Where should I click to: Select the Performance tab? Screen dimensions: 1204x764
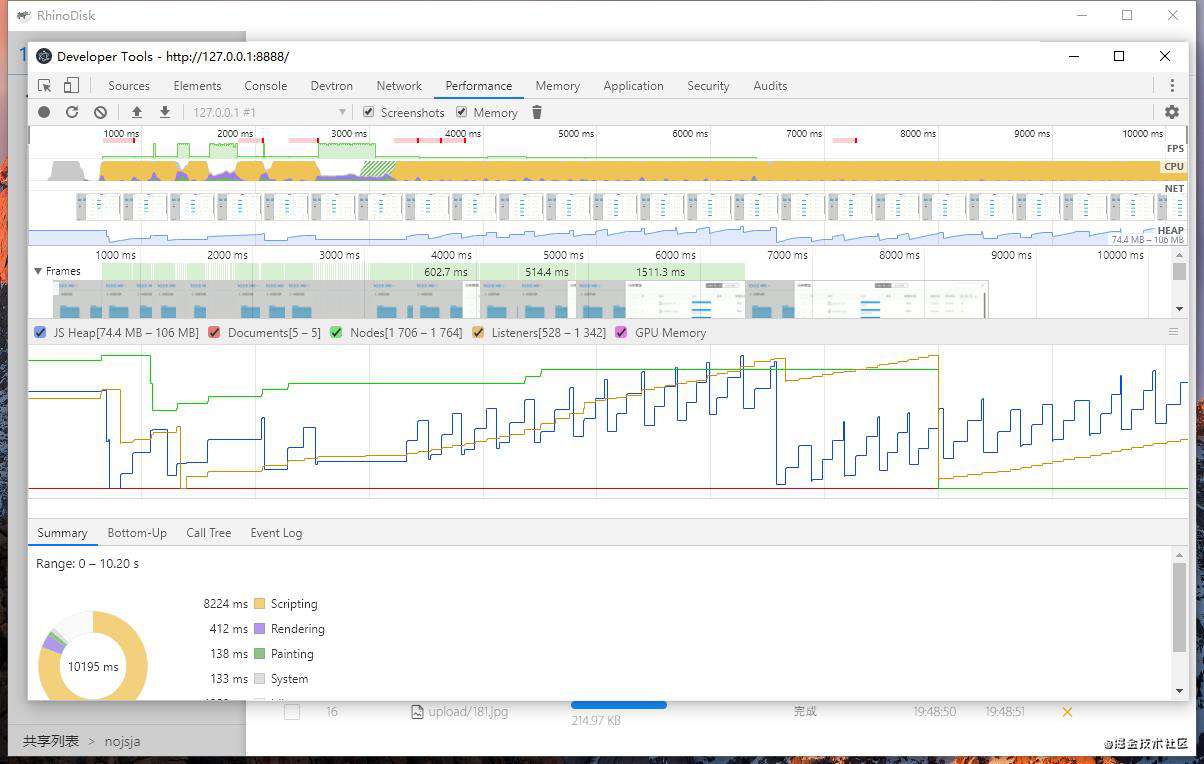coord(479,86)
